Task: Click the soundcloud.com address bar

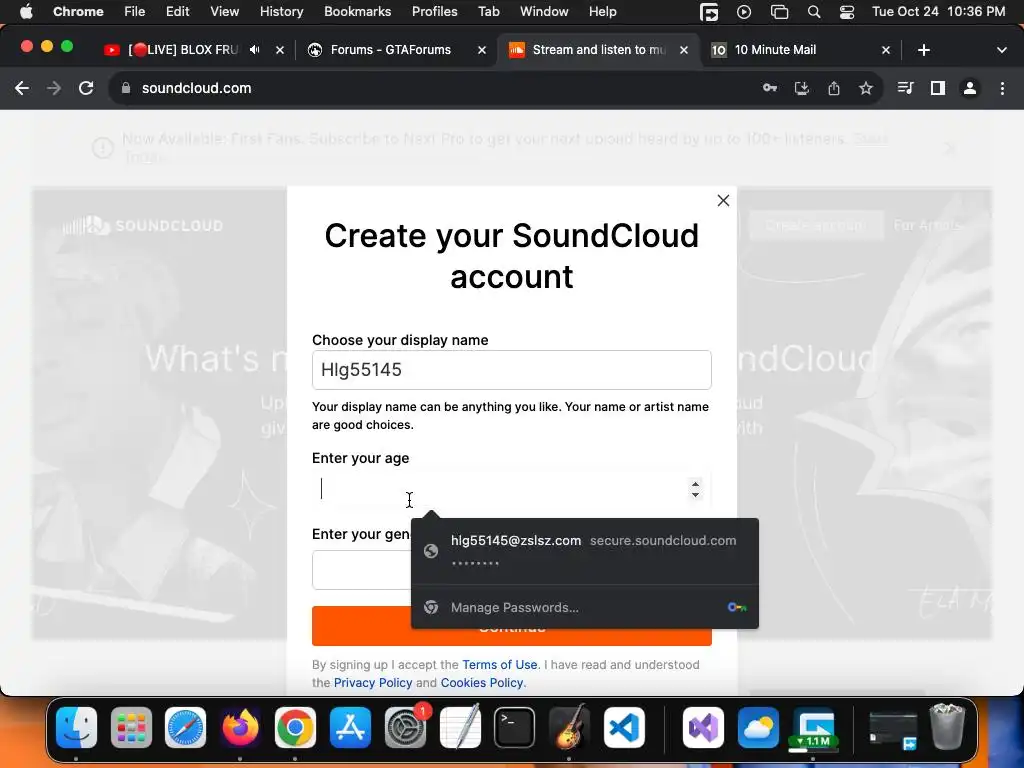Action: point(196,88)
